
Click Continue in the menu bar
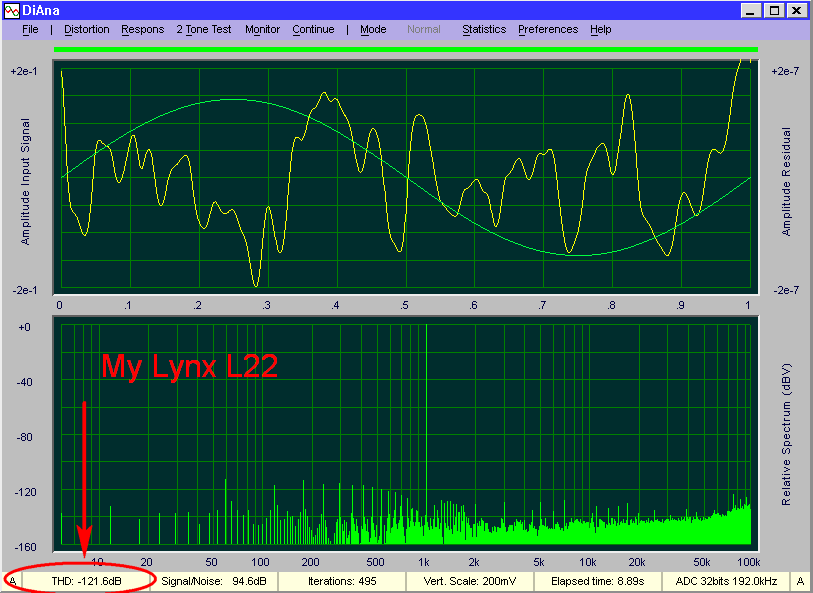(x=313, y=30)
